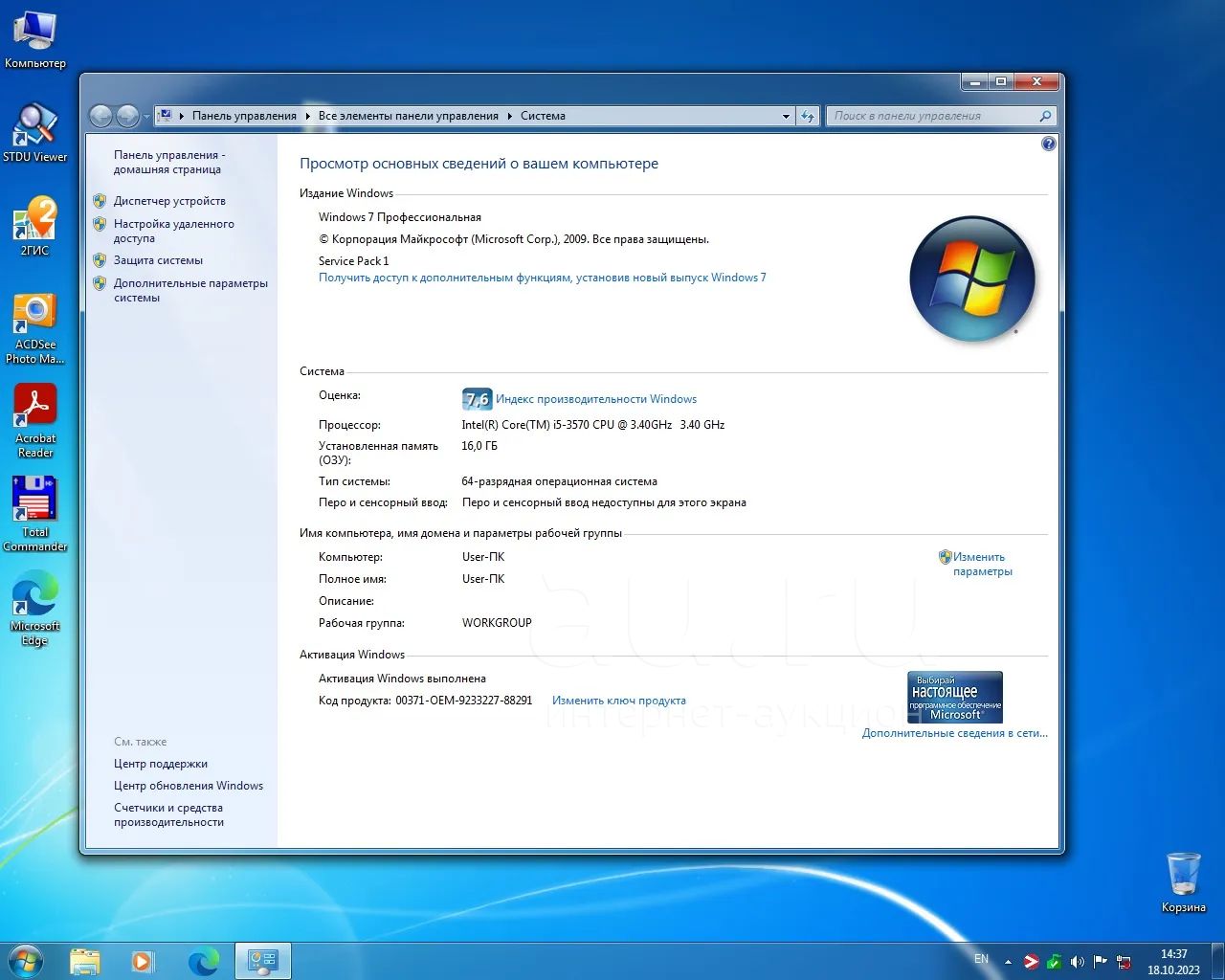
Task: Select the Control Panel taskbar button
Action: pyautogui.click(x=262, y=961)
